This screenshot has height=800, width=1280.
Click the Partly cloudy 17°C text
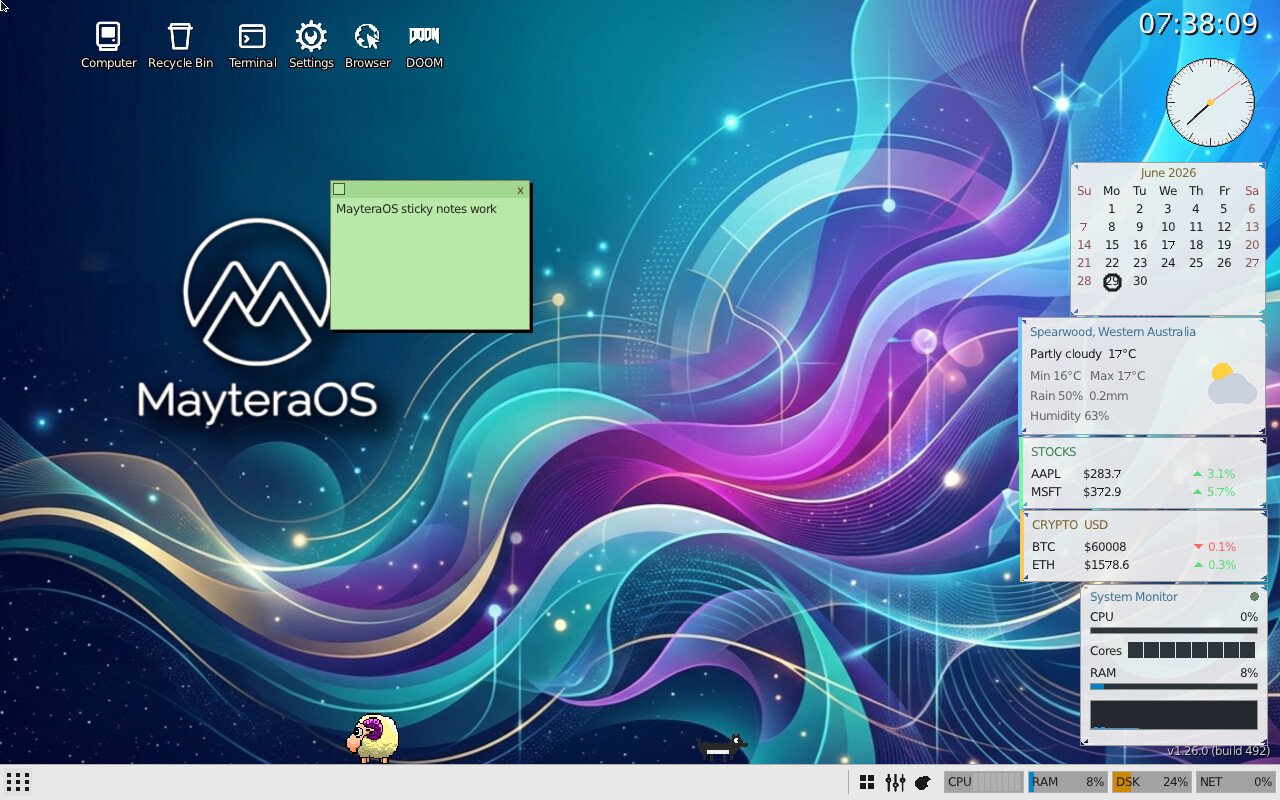pyautogui.click(x=1083, y=354)
